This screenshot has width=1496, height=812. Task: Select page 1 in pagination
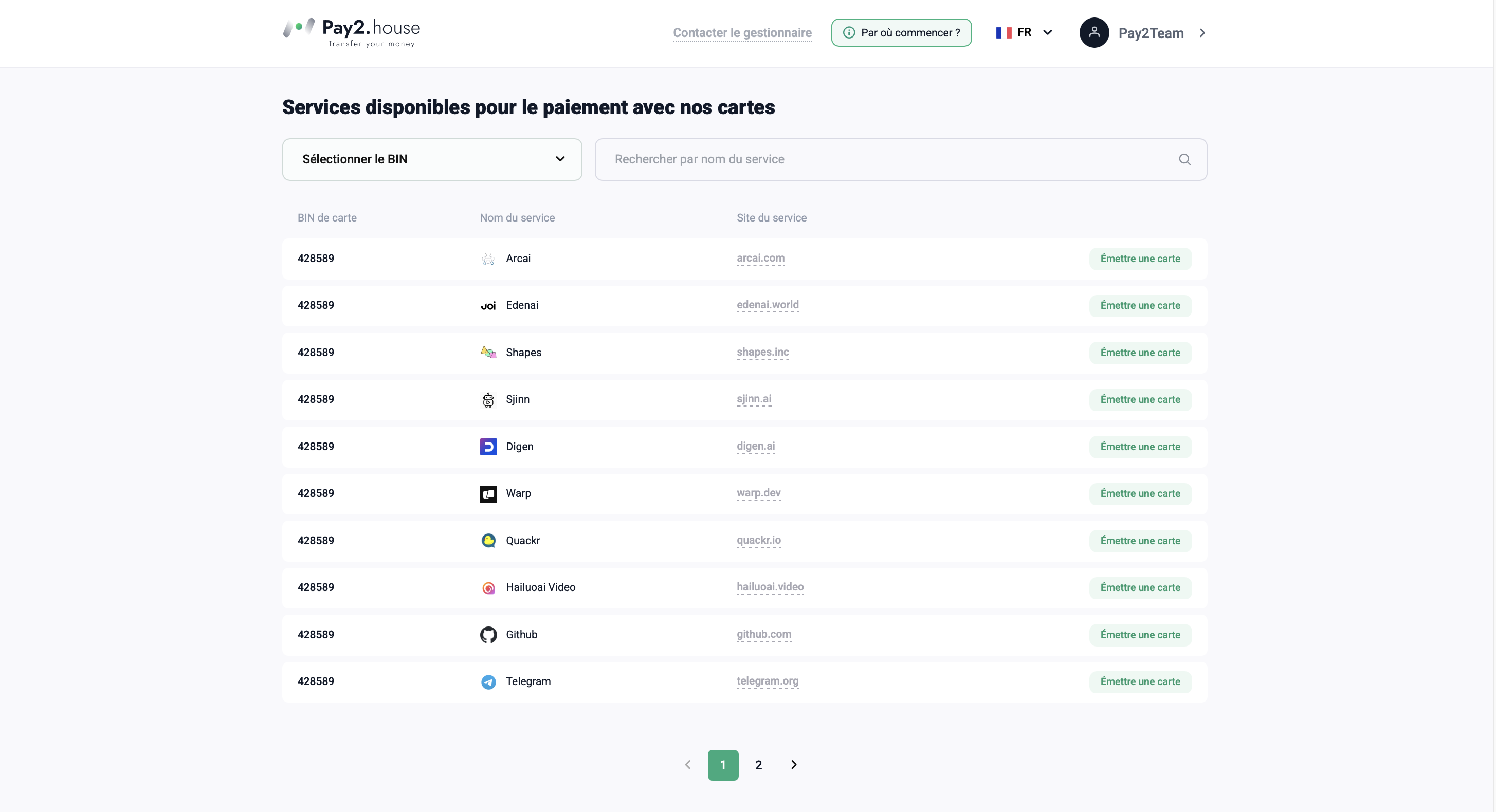[x=723, y=765]
